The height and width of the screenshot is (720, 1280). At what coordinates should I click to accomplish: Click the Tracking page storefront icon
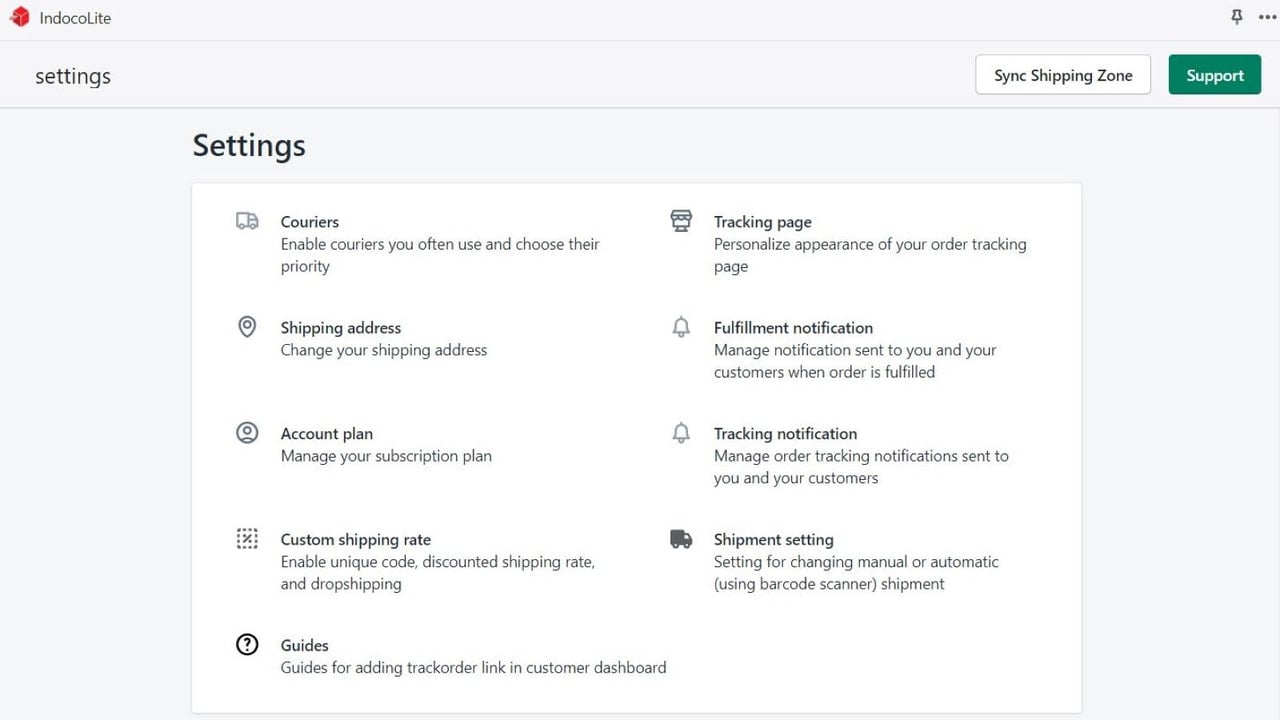point(681,221)
